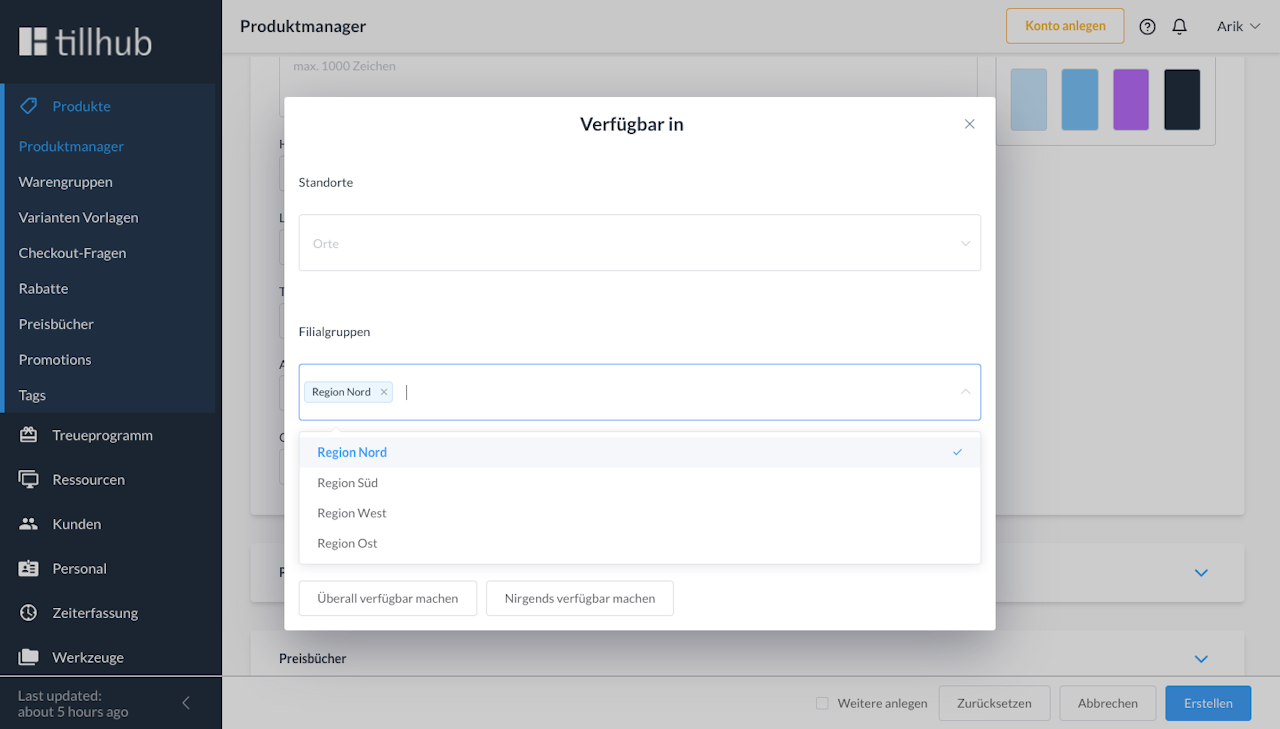Open the Orte locations dropdown
The image size is (1280, 729).
639,243
